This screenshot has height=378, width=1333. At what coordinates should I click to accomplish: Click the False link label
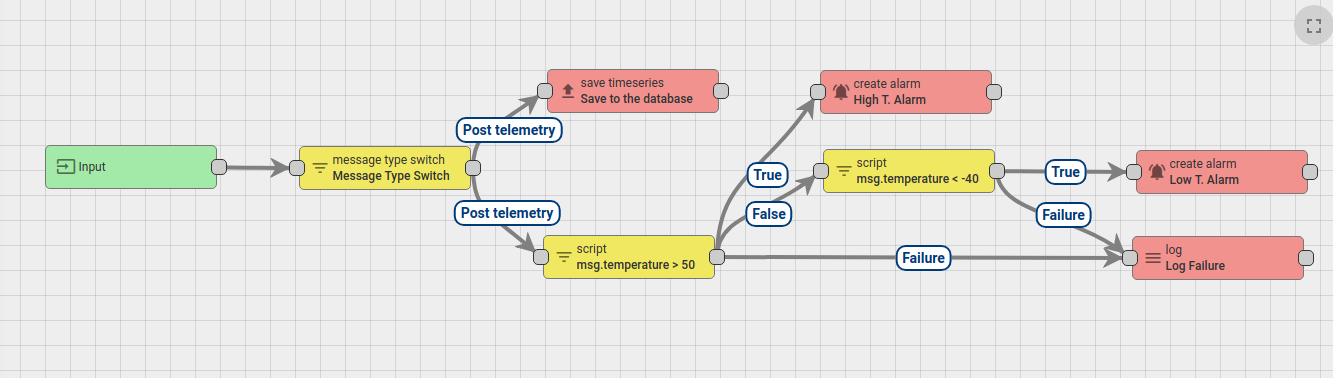tap(769, 213)
